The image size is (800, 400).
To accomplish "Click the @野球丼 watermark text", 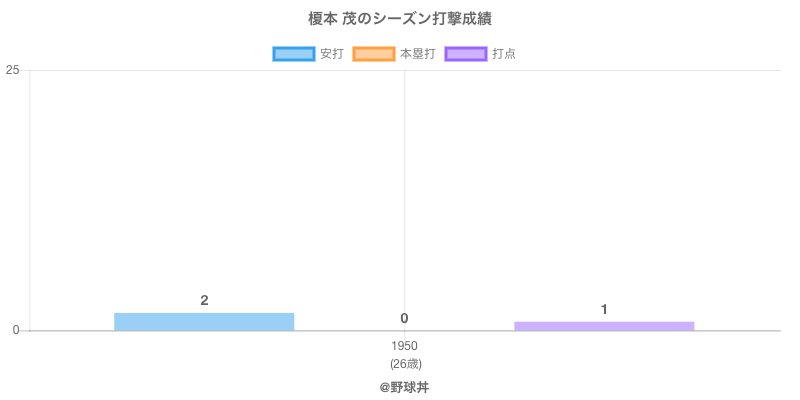I will (404, 386).
